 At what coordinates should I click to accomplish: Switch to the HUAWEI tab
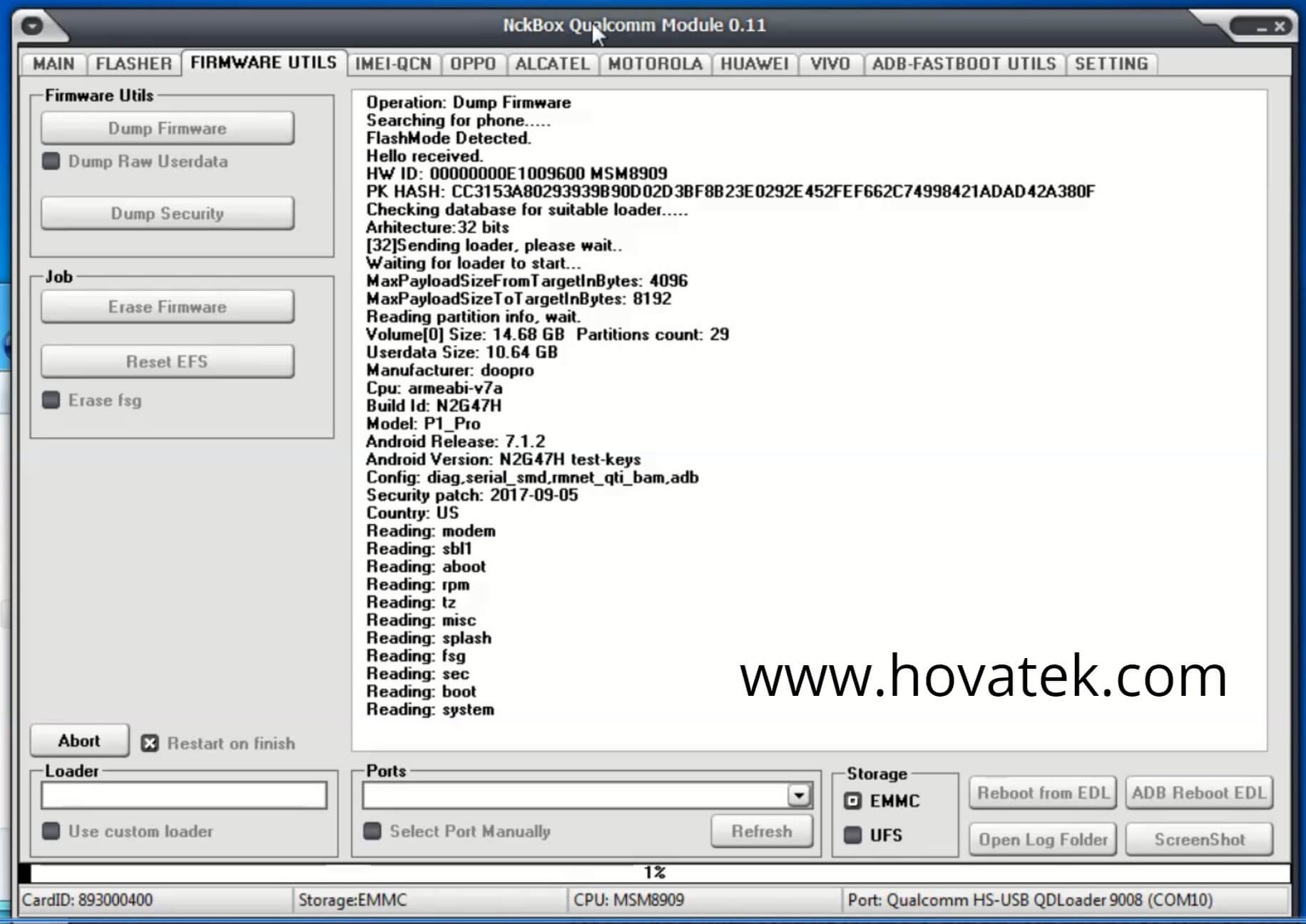point(754,64)
